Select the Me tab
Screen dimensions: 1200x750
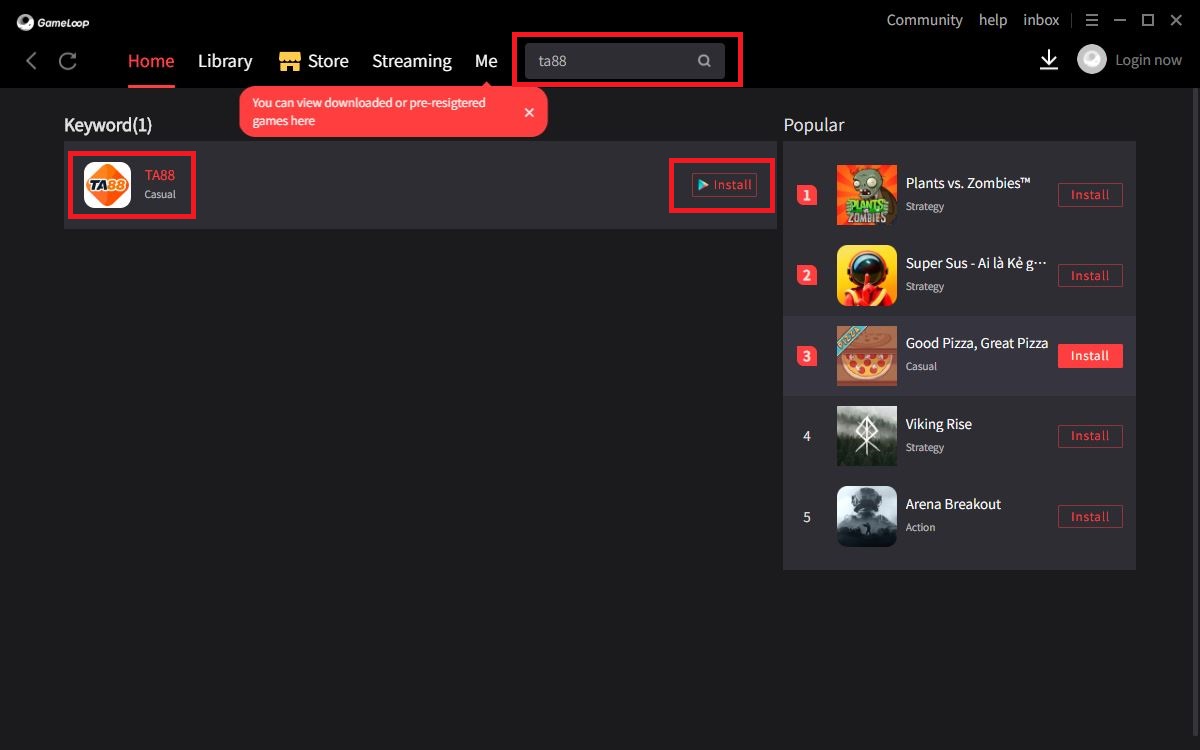point(486,61)
